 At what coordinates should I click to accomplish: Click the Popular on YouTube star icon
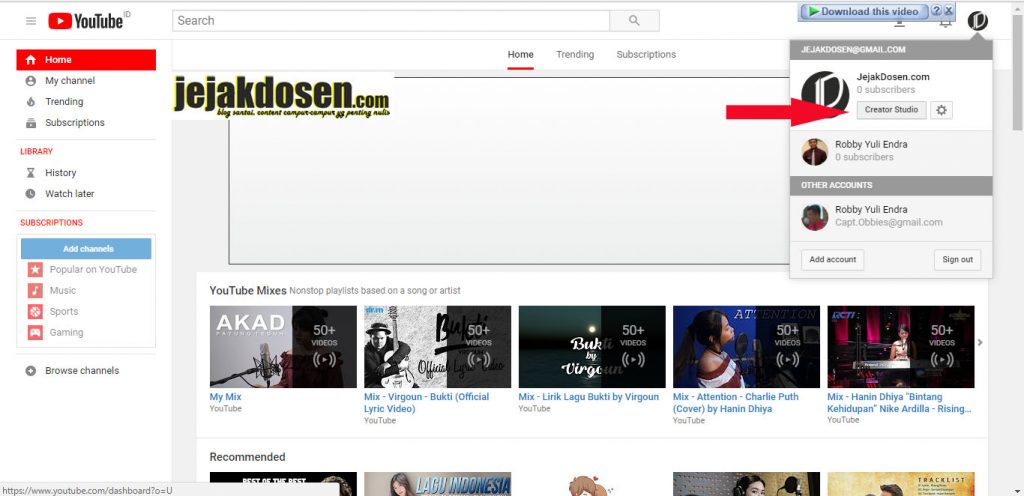[x=35, y=270]
